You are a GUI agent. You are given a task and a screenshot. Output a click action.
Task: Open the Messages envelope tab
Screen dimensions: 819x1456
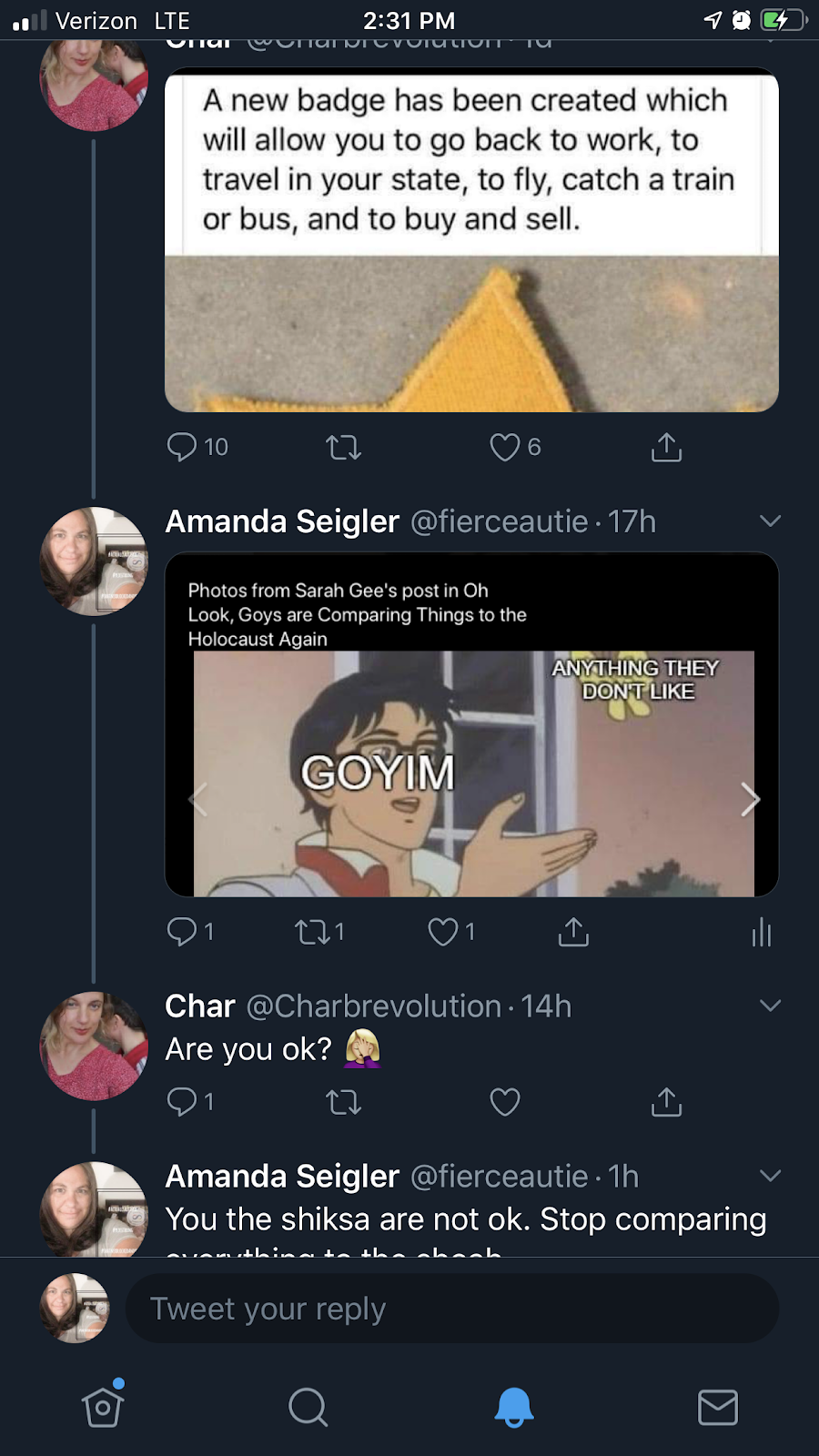pyautogui.click(x=717, y=1407)
